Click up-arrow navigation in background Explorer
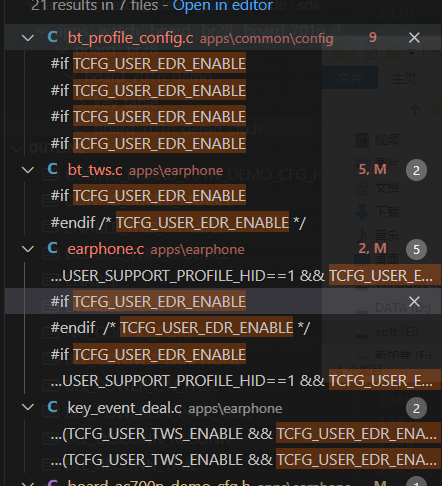Image resolution: width=442 pixels, height=486 pixels. click(415, 110)
